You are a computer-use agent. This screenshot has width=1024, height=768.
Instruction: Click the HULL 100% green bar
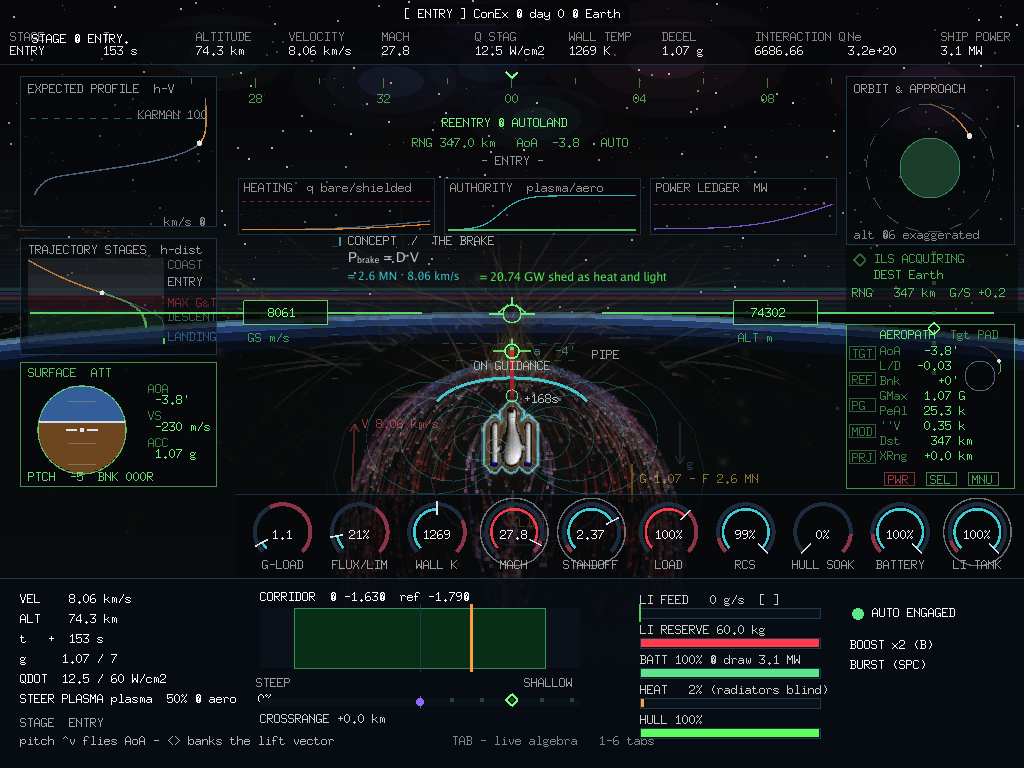pyautogui.click(x=729, y=733)
